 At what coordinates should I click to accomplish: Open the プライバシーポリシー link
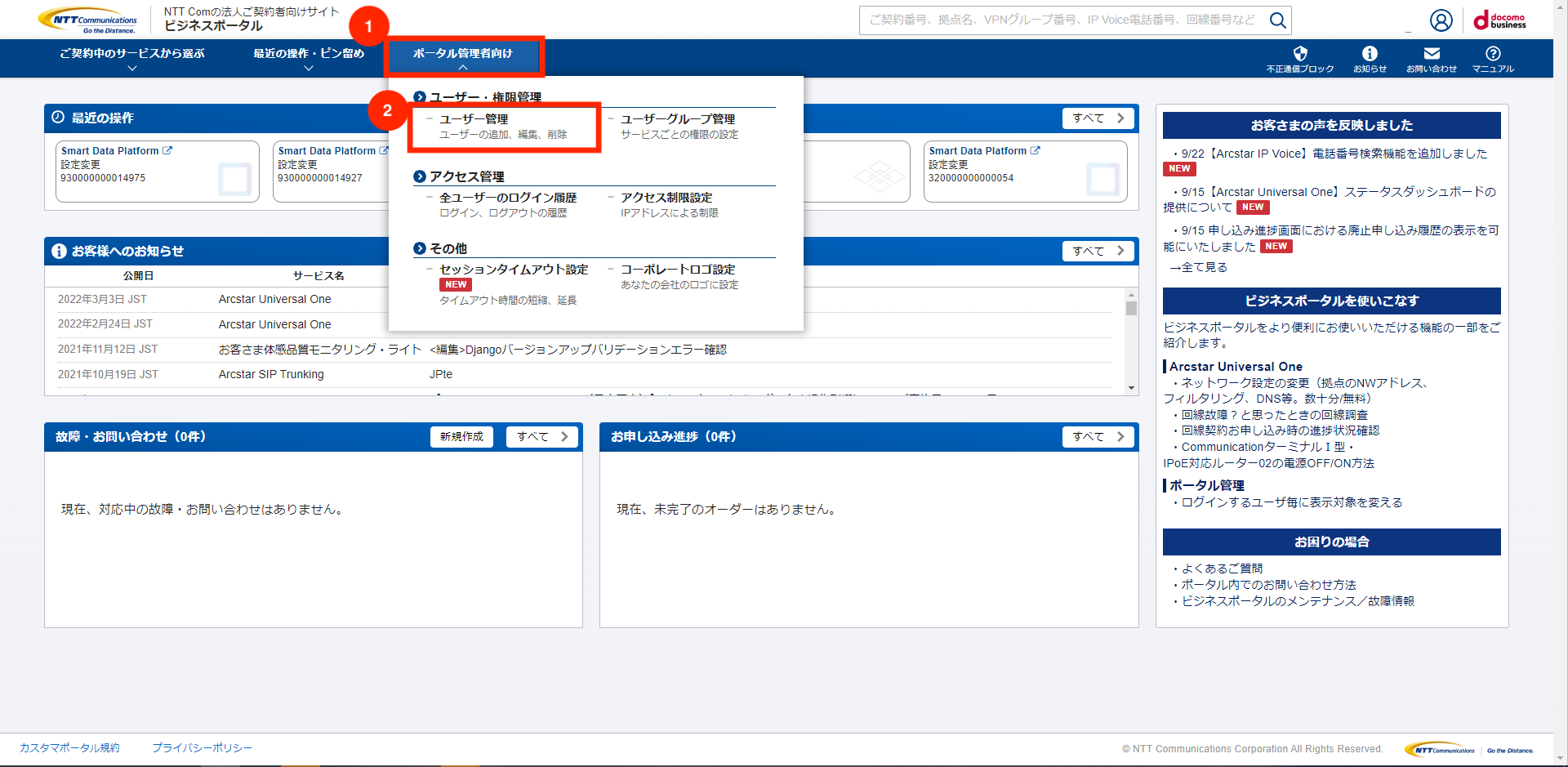[x=201, y=747]
